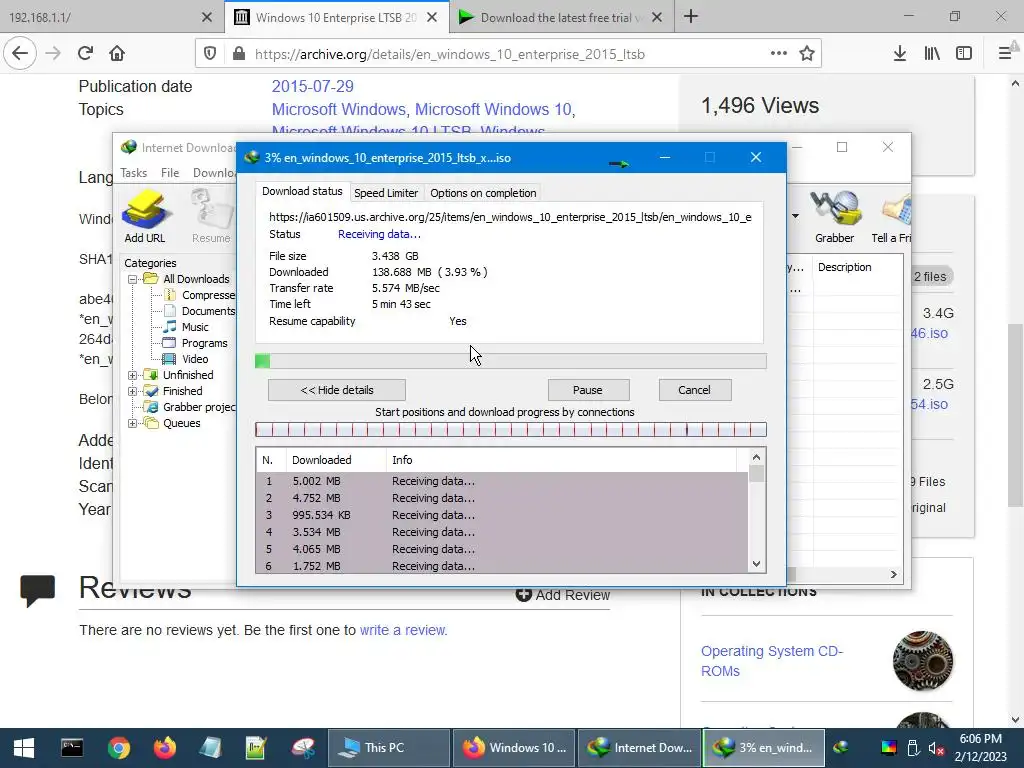Click the Description column header in IDM

coord(844,267)
